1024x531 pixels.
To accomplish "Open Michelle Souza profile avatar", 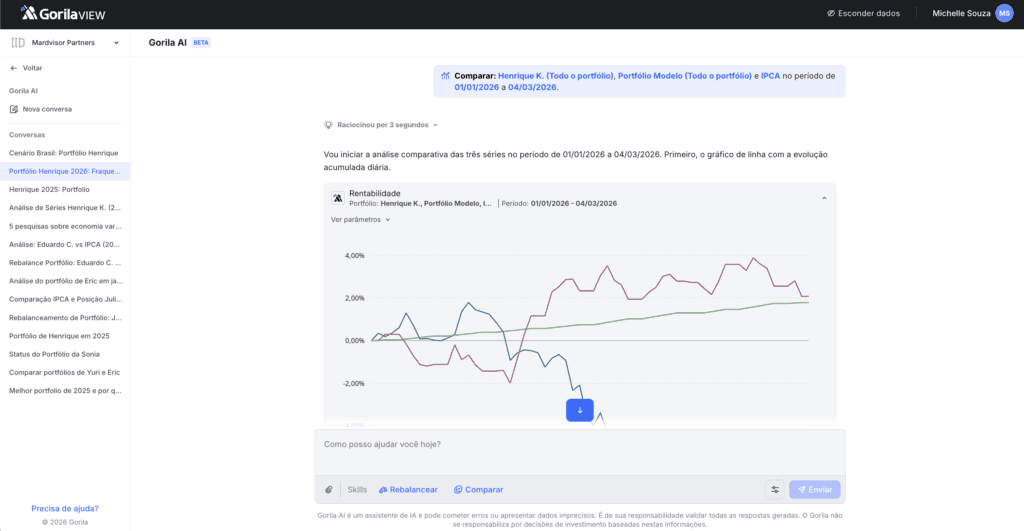I will coord(1004,13).
